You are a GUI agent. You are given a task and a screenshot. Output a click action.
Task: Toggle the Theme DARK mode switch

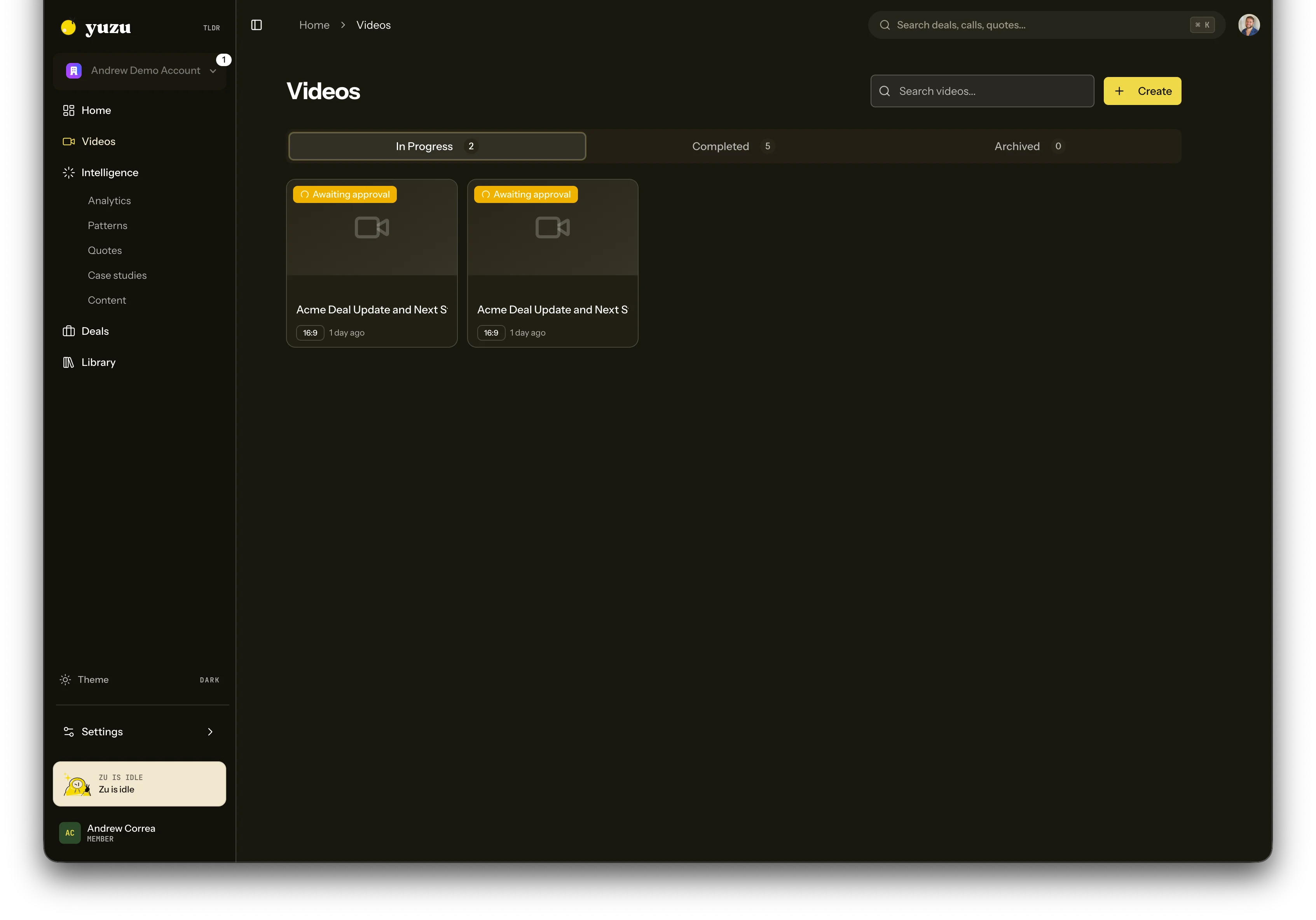(209, 680)
